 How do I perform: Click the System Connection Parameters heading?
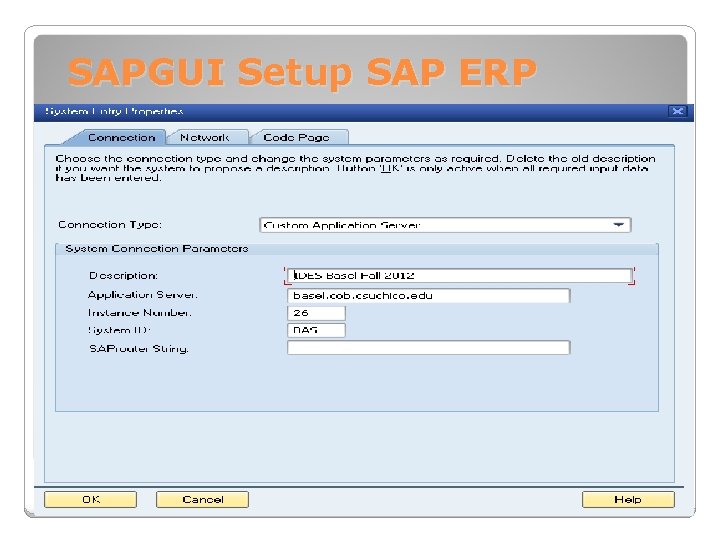point(157,248)
